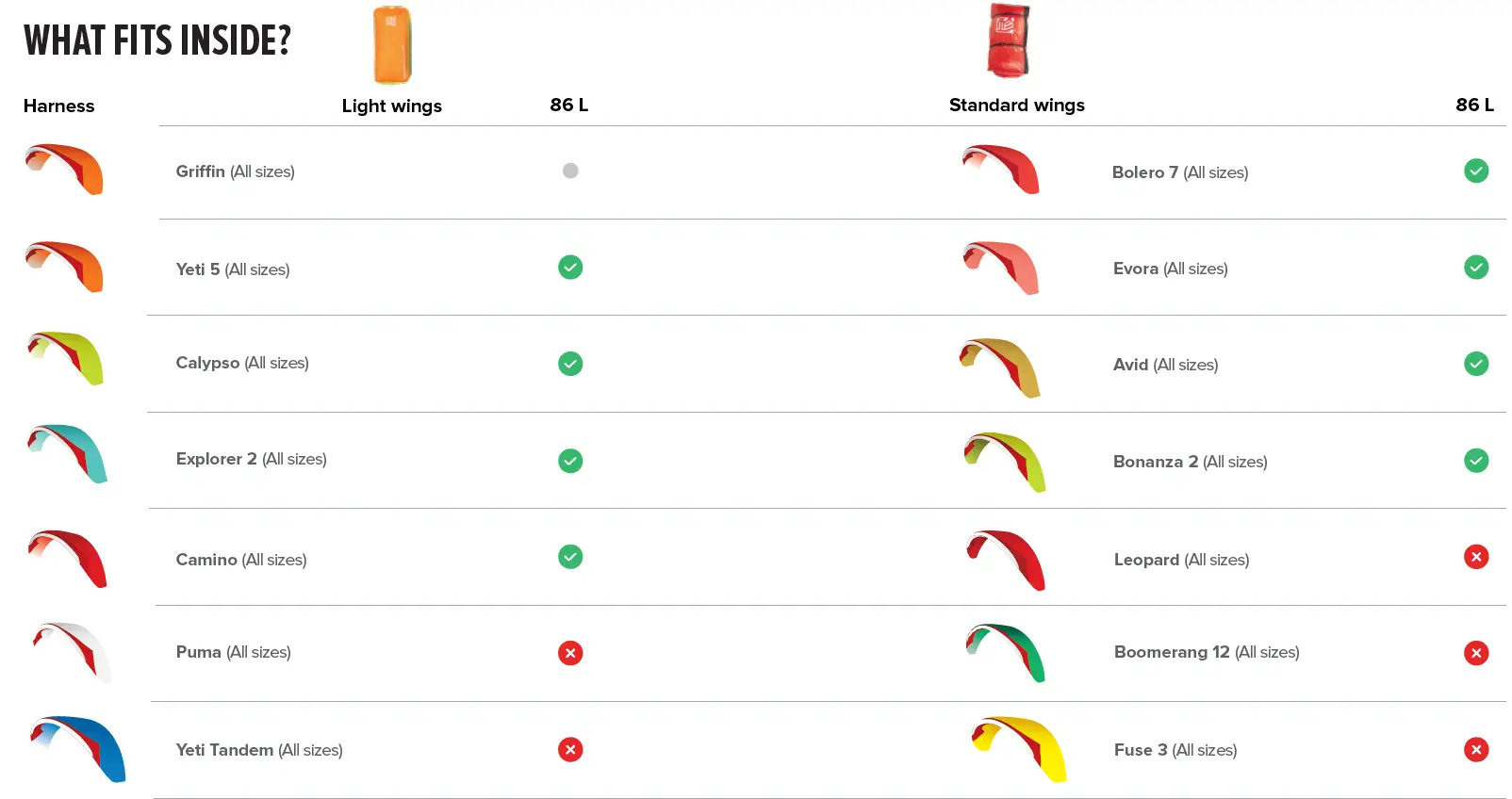Click the red cross for Puma
Image resolution: width=1512 pixels, height=799 pixels.
click(x=570, y=653)
